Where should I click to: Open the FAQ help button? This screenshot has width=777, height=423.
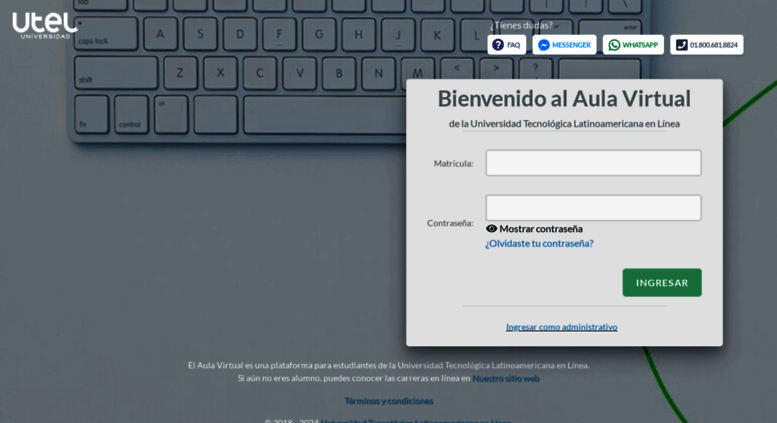point(506,45)
